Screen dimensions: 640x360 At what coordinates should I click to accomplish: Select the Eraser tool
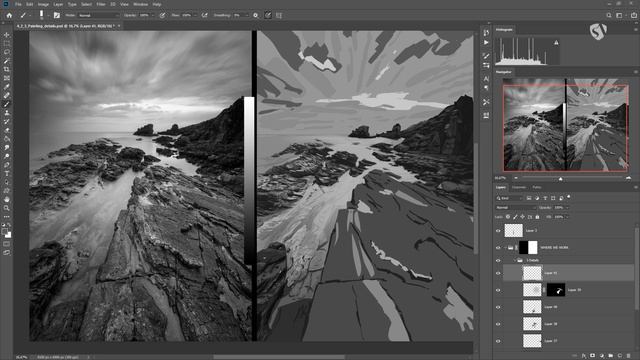(7, 130)
